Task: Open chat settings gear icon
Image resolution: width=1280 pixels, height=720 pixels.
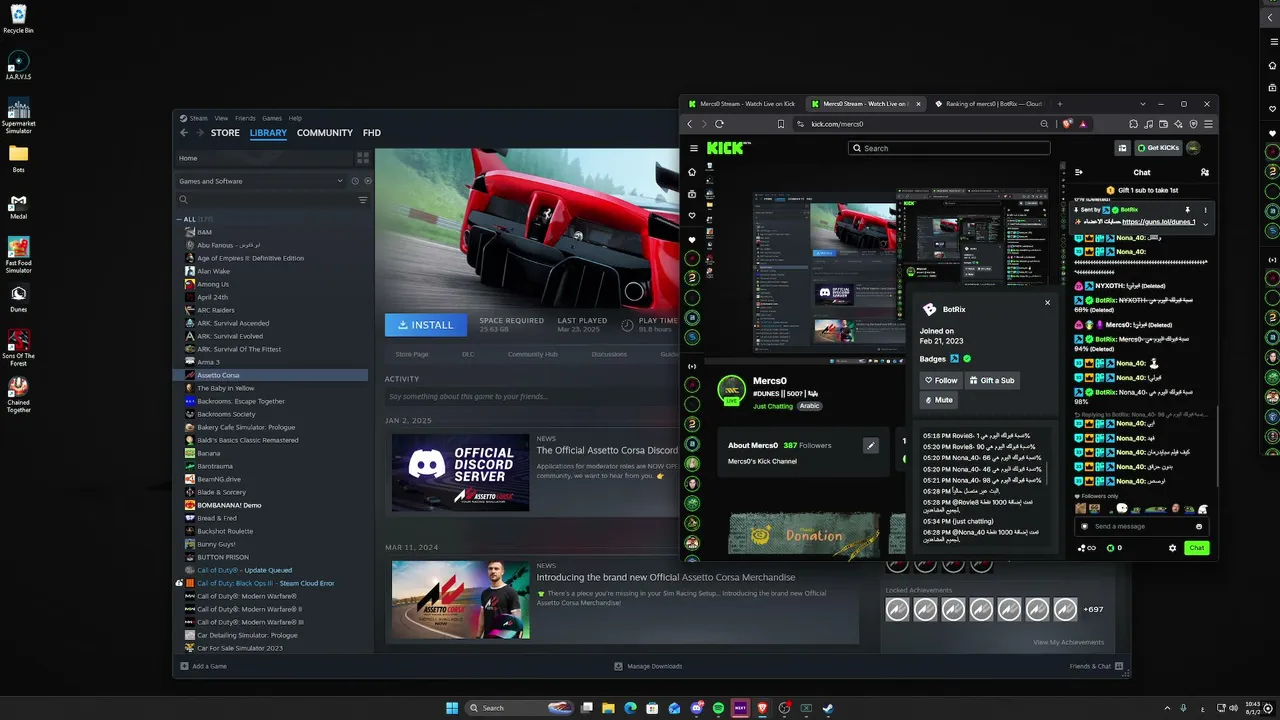Action: tap(1172, 548)
